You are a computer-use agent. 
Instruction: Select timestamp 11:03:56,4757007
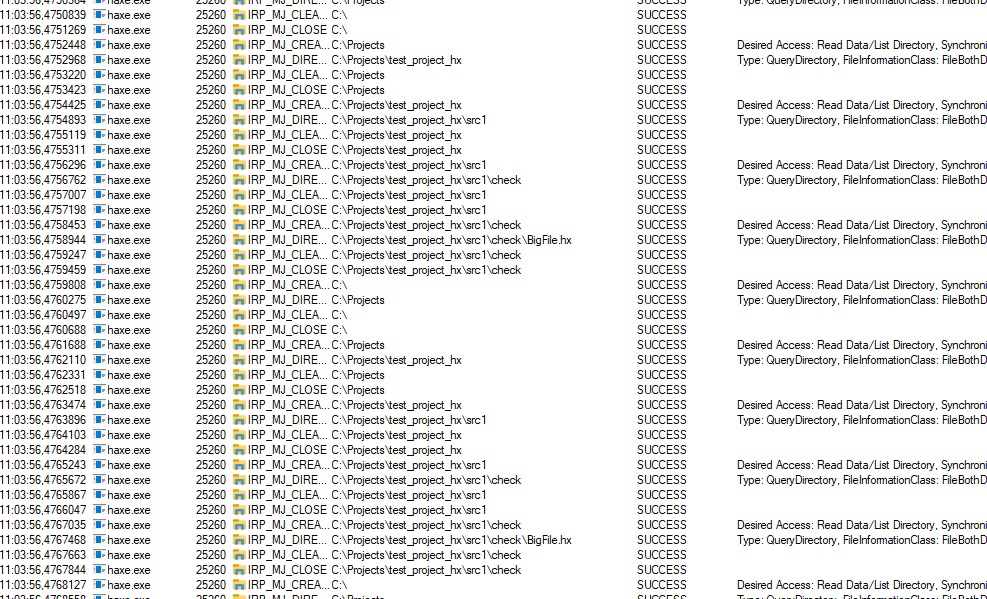click(x=43, y=195)
